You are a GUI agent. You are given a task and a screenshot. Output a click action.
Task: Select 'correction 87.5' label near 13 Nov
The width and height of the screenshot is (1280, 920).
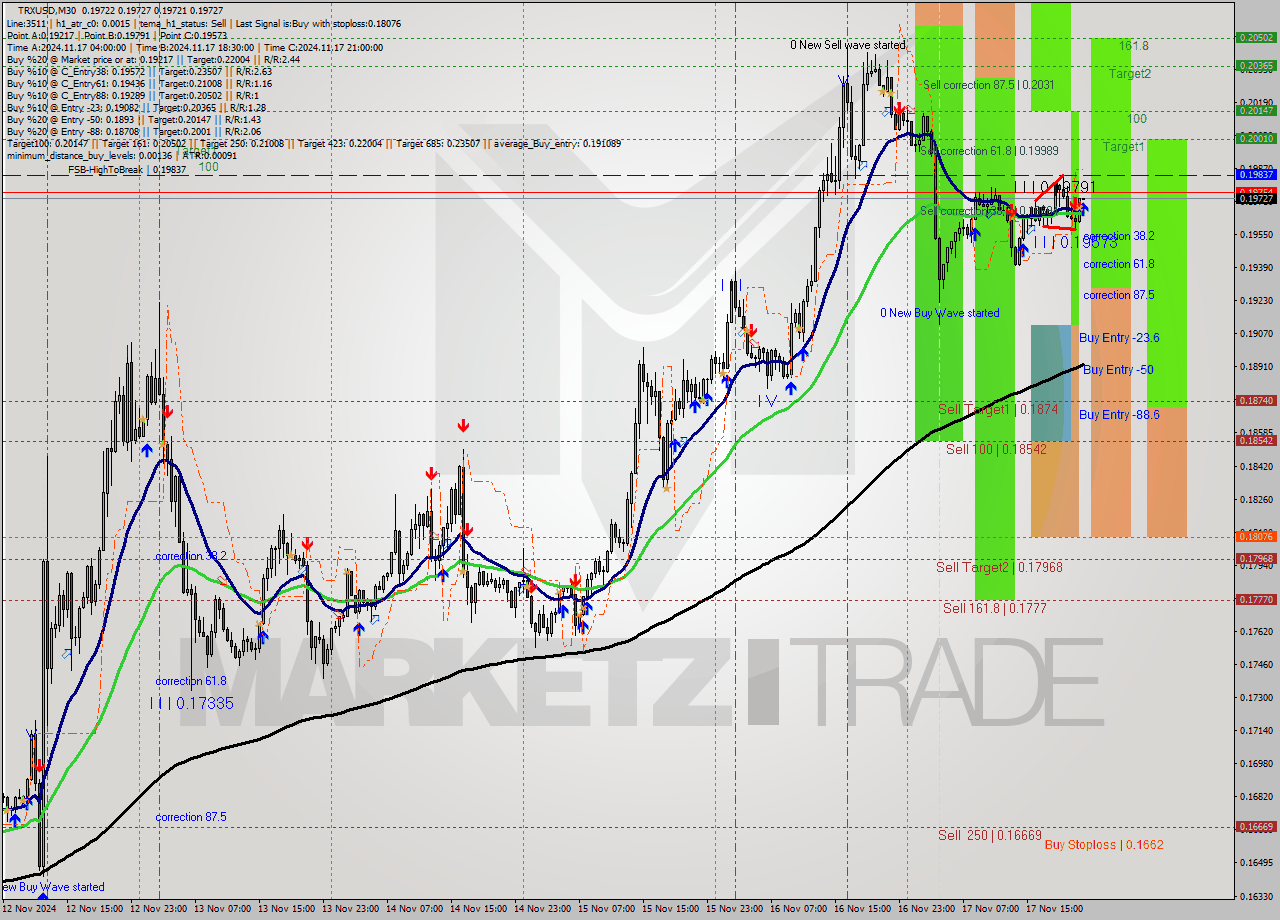191,817
